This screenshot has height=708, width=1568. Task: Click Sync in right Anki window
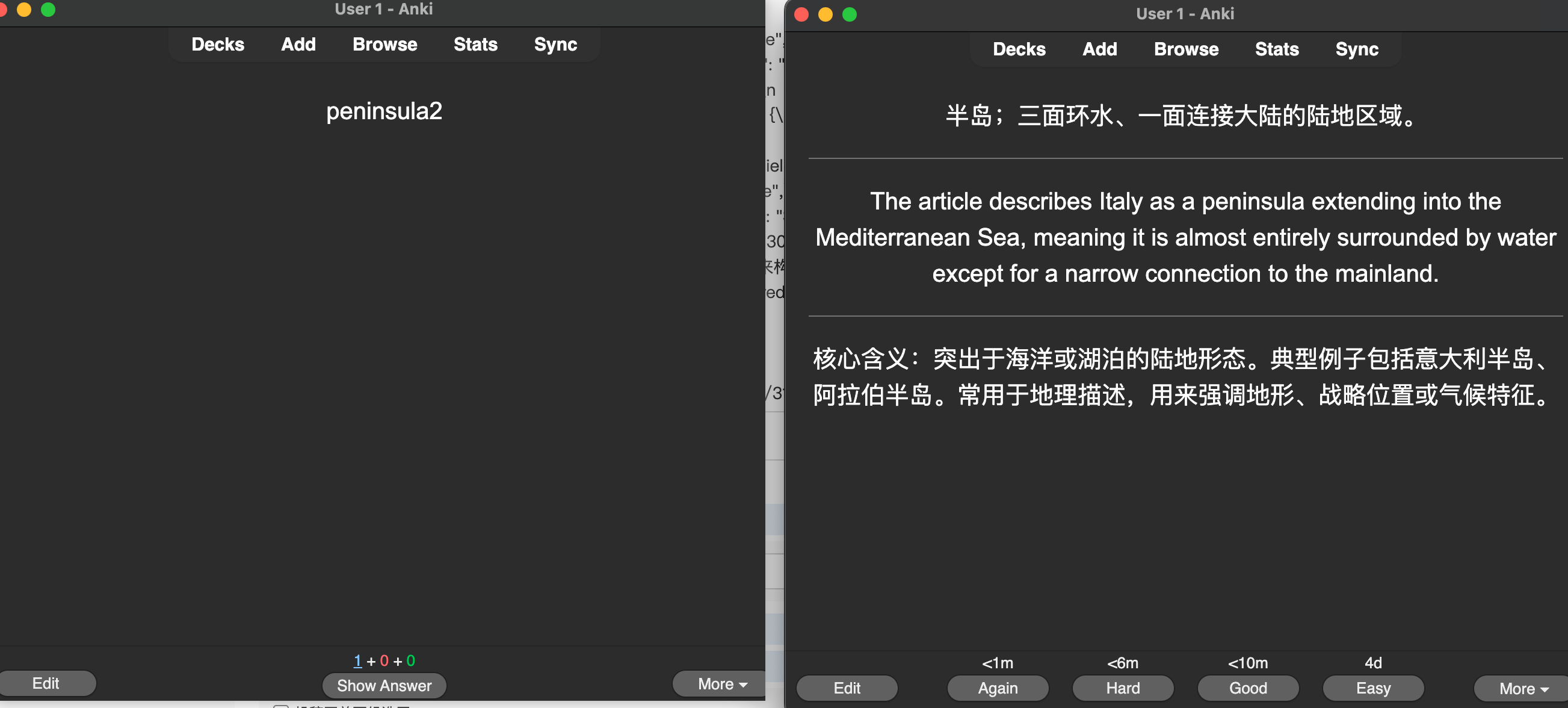(1356, 49)
